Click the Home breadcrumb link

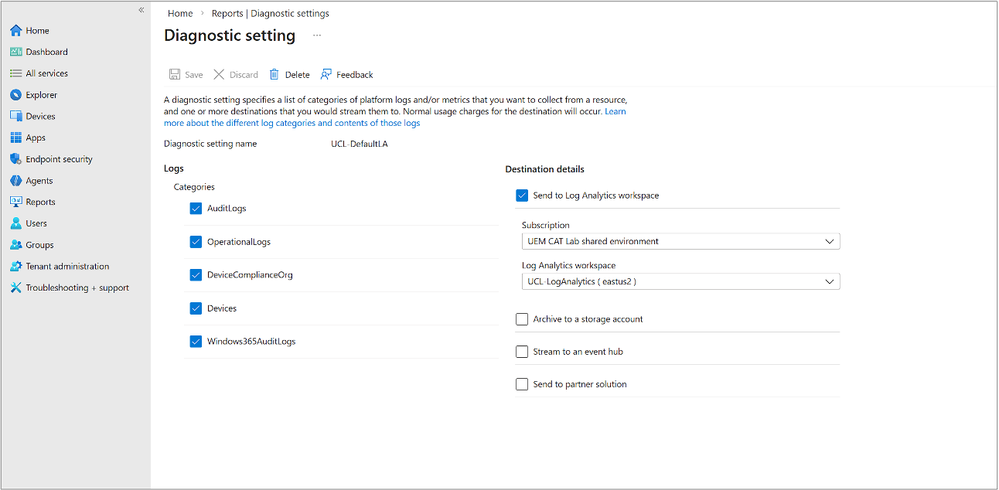[180, 13]
